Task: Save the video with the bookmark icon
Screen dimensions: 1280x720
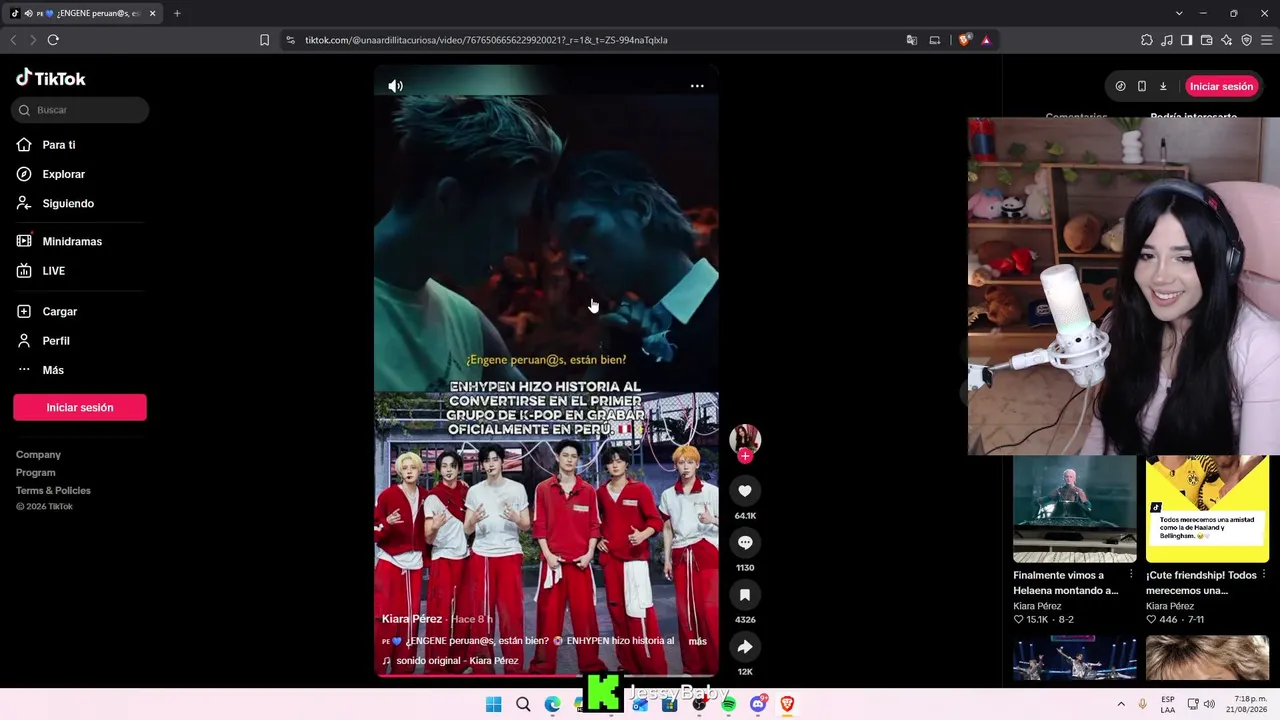Action: [745, 595]
